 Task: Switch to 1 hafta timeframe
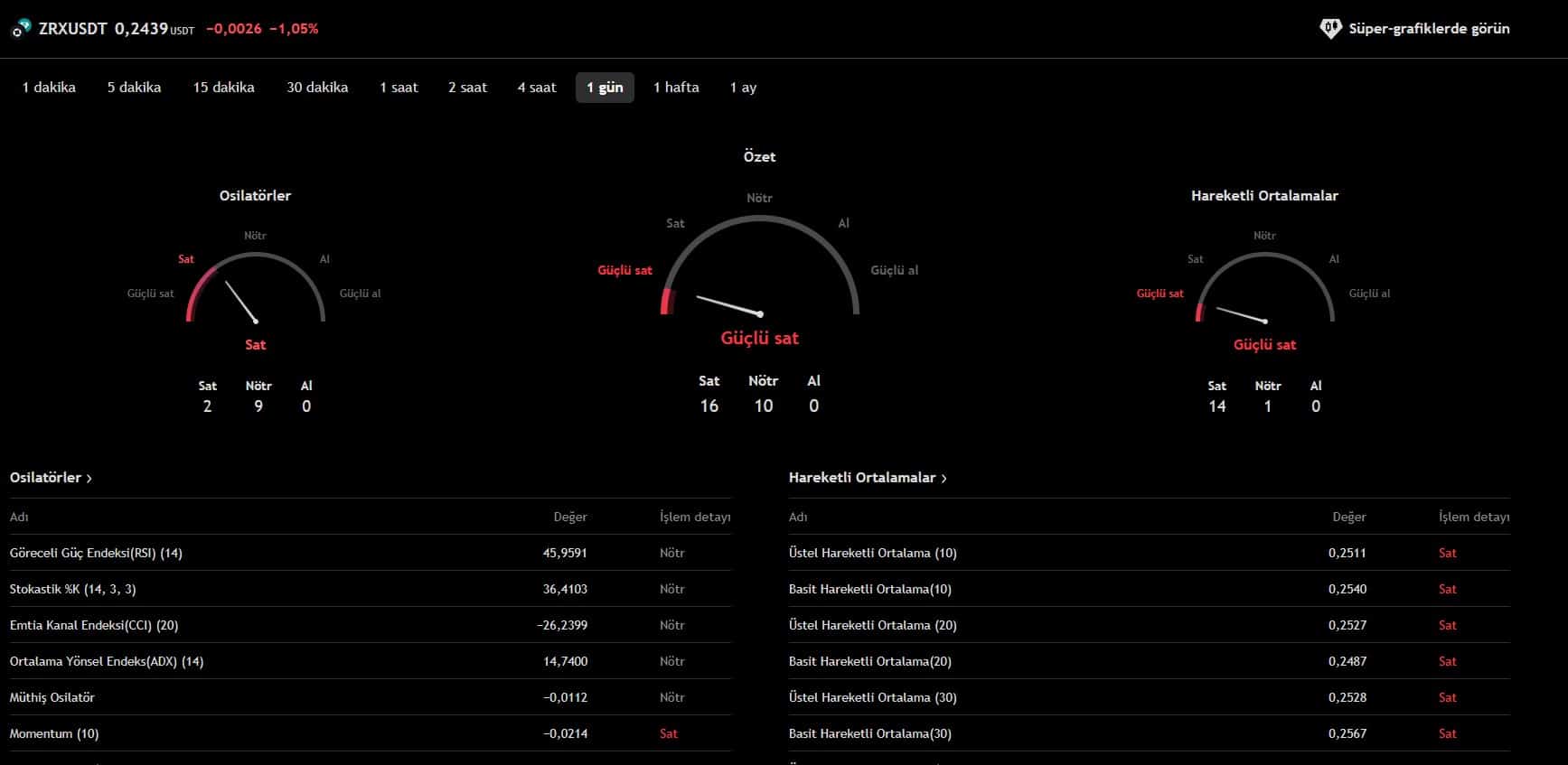pyautogui.click(x=676, y=88)
